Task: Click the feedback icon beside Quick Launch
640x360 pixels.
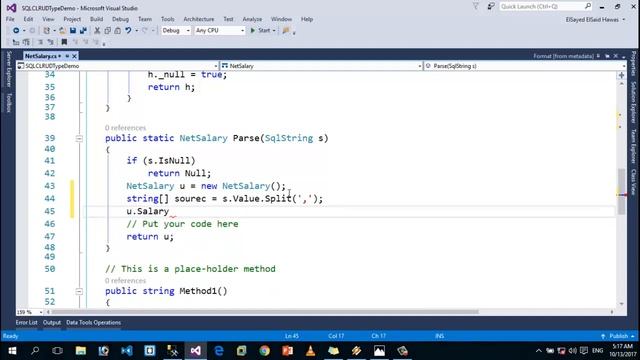Action: tap(491, 7)
